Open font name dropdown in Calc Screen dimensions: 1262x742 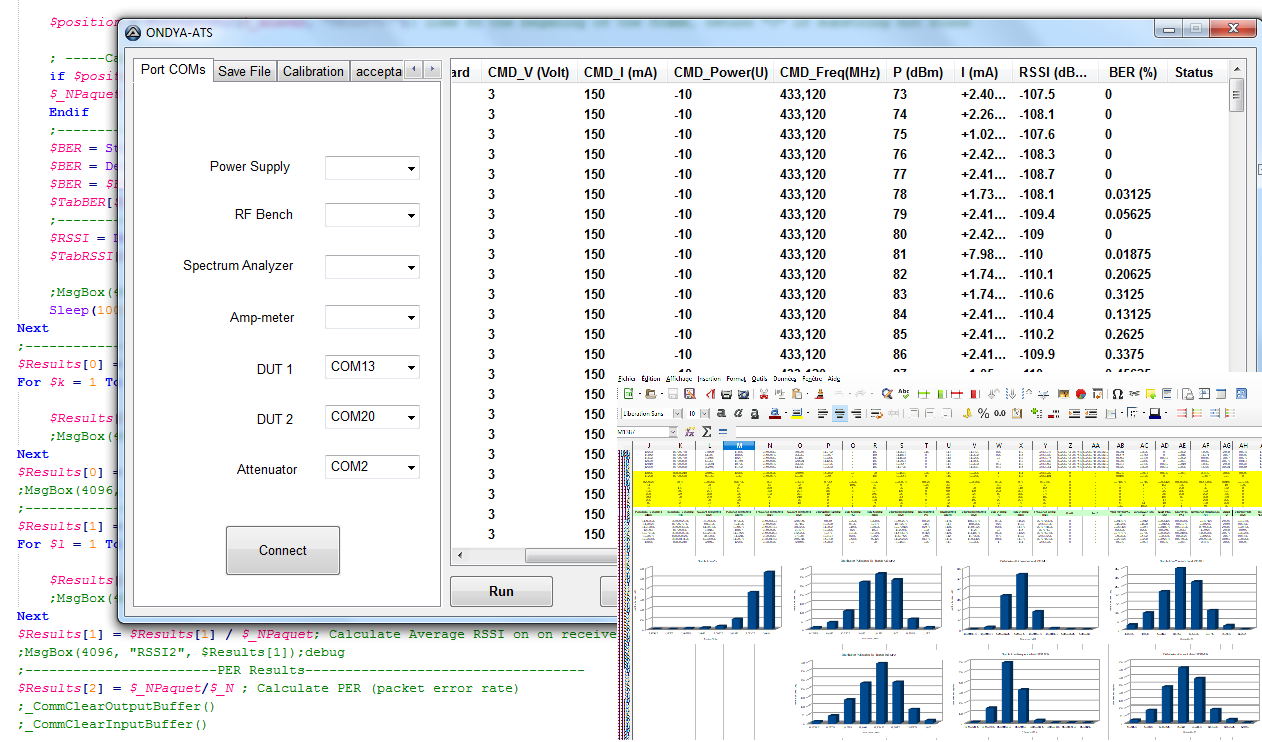click(677, 413)
